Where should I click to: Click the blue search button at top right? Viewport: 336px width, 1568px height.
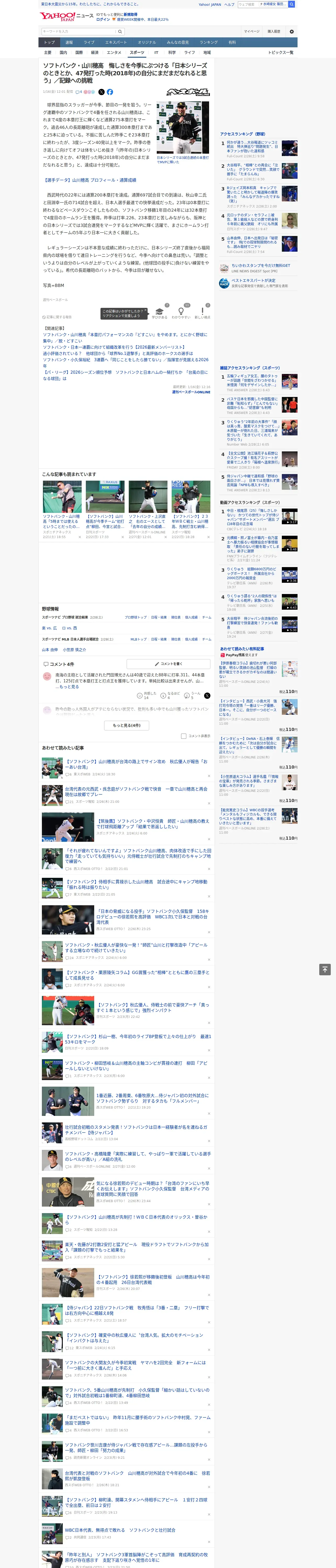[292, 4]
